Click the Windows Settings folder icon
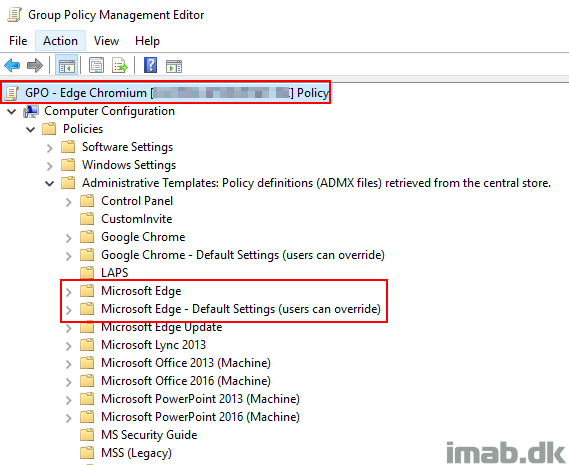The width and height of the screenshot is (569, 465). coord(68,165)
